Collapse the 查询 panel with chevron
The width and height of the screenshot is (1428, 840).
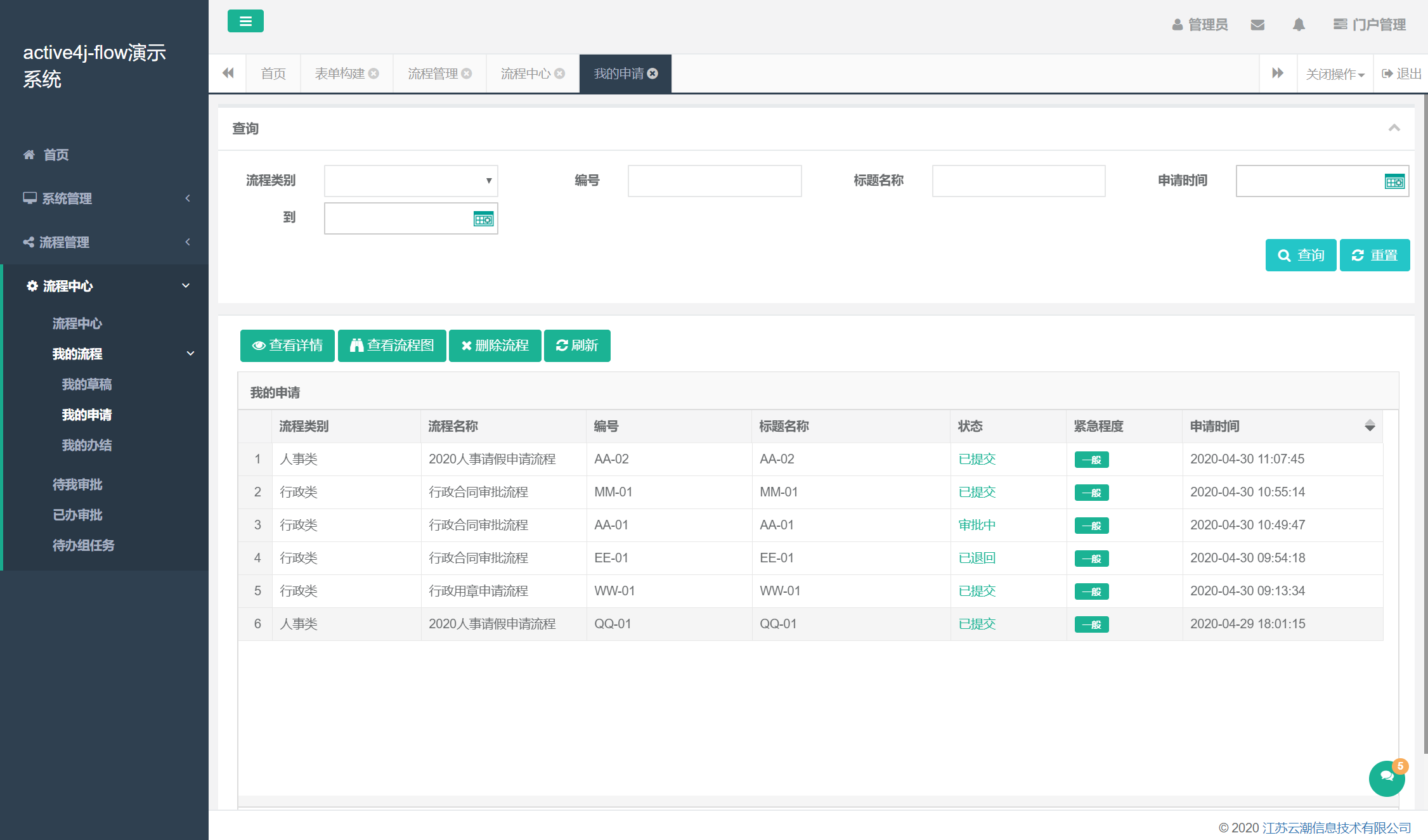point(1394,128)
